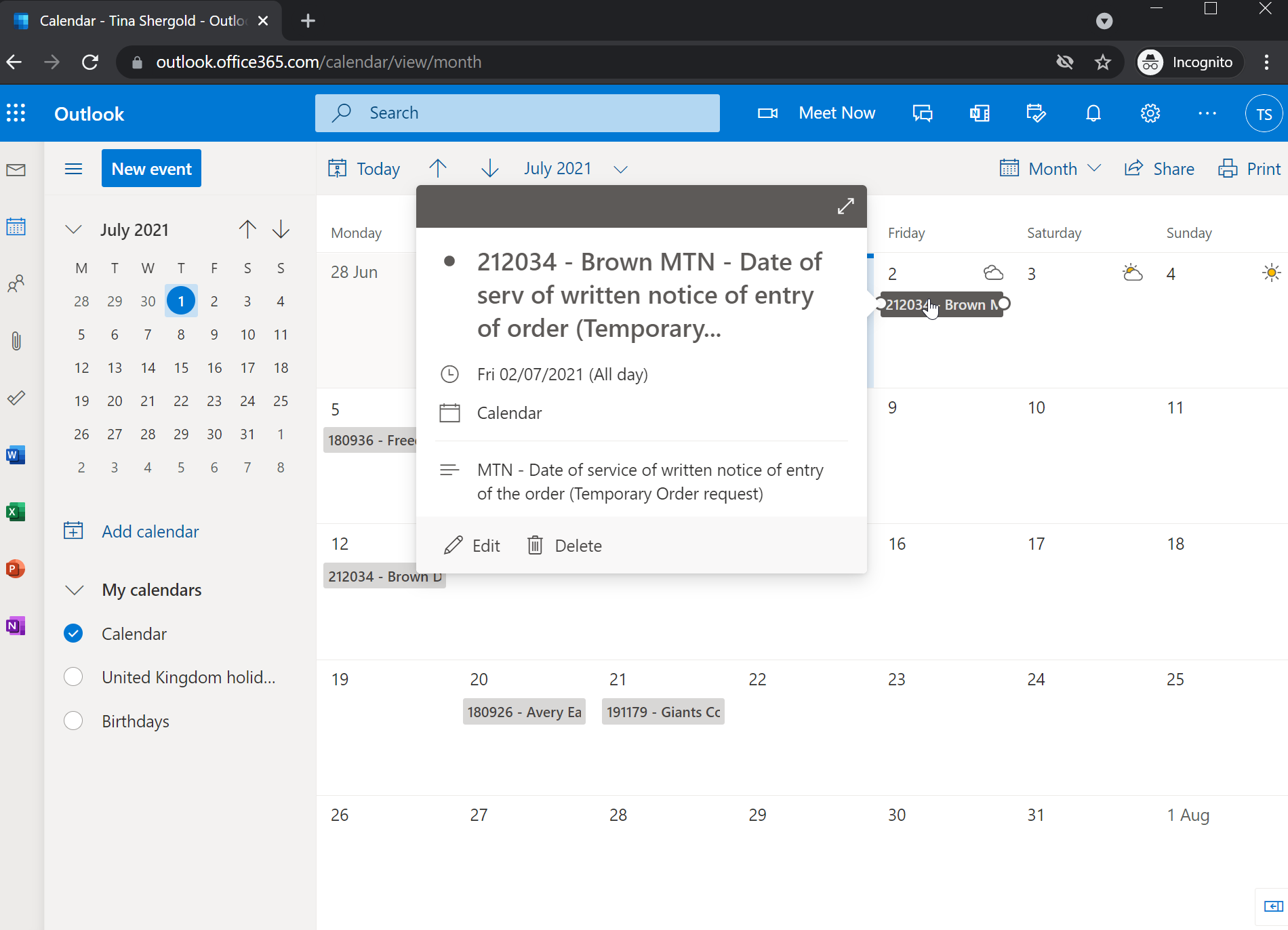Open the Month view dropdown
Screen dimensions: 1288x930
click(x=1051, y=169)
